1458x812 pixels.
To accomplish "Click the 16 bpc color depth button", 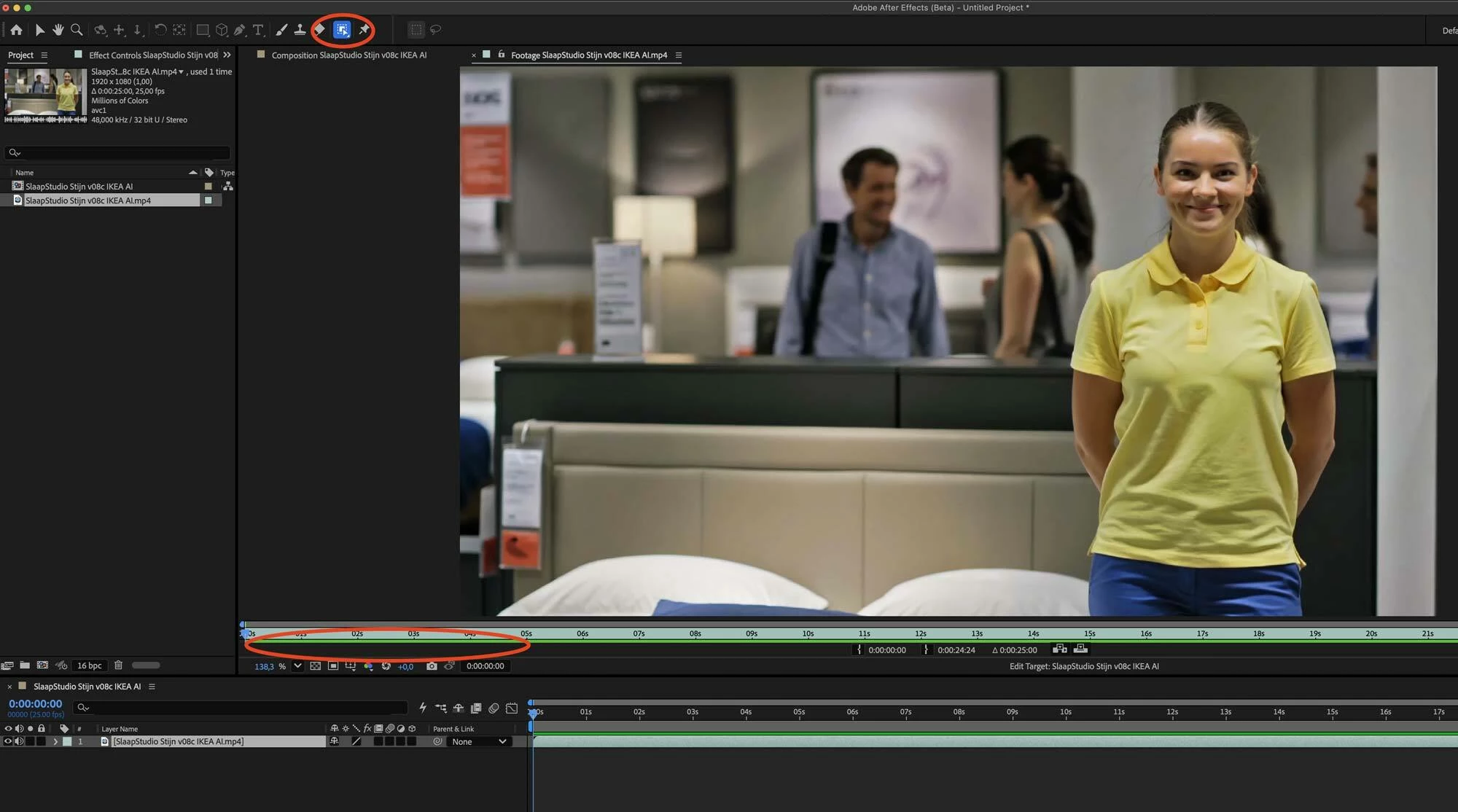I will tap(90, 665).
